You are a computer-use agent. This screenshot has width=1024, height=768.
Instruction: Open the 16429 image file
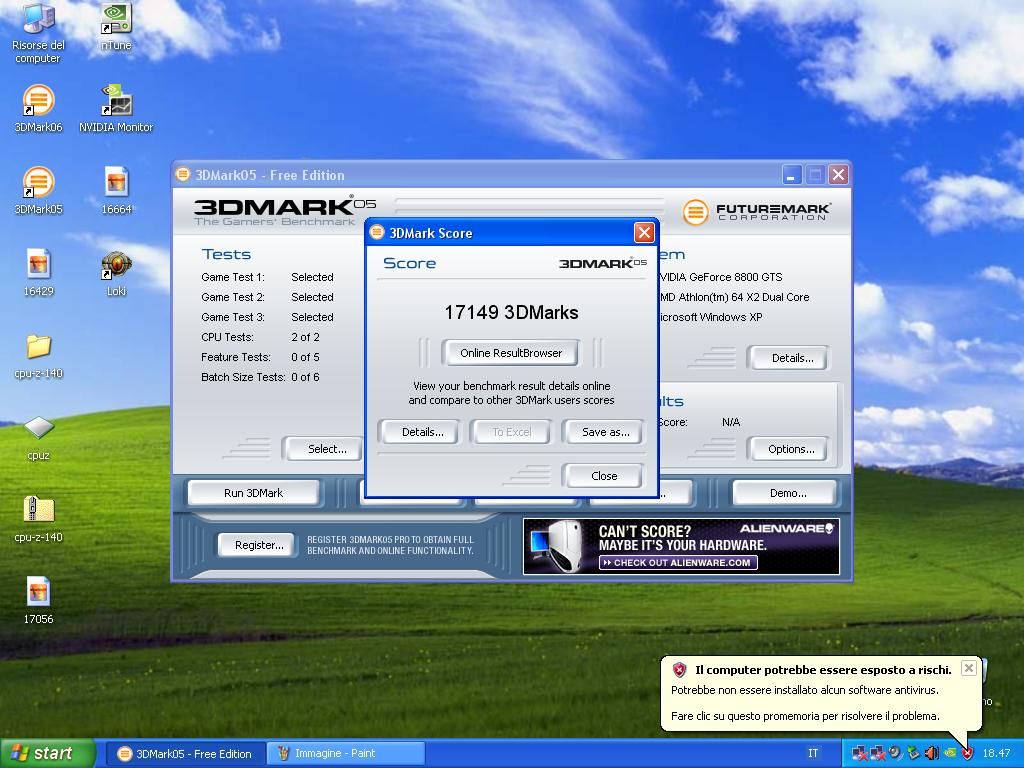click(x=39, y=272)
